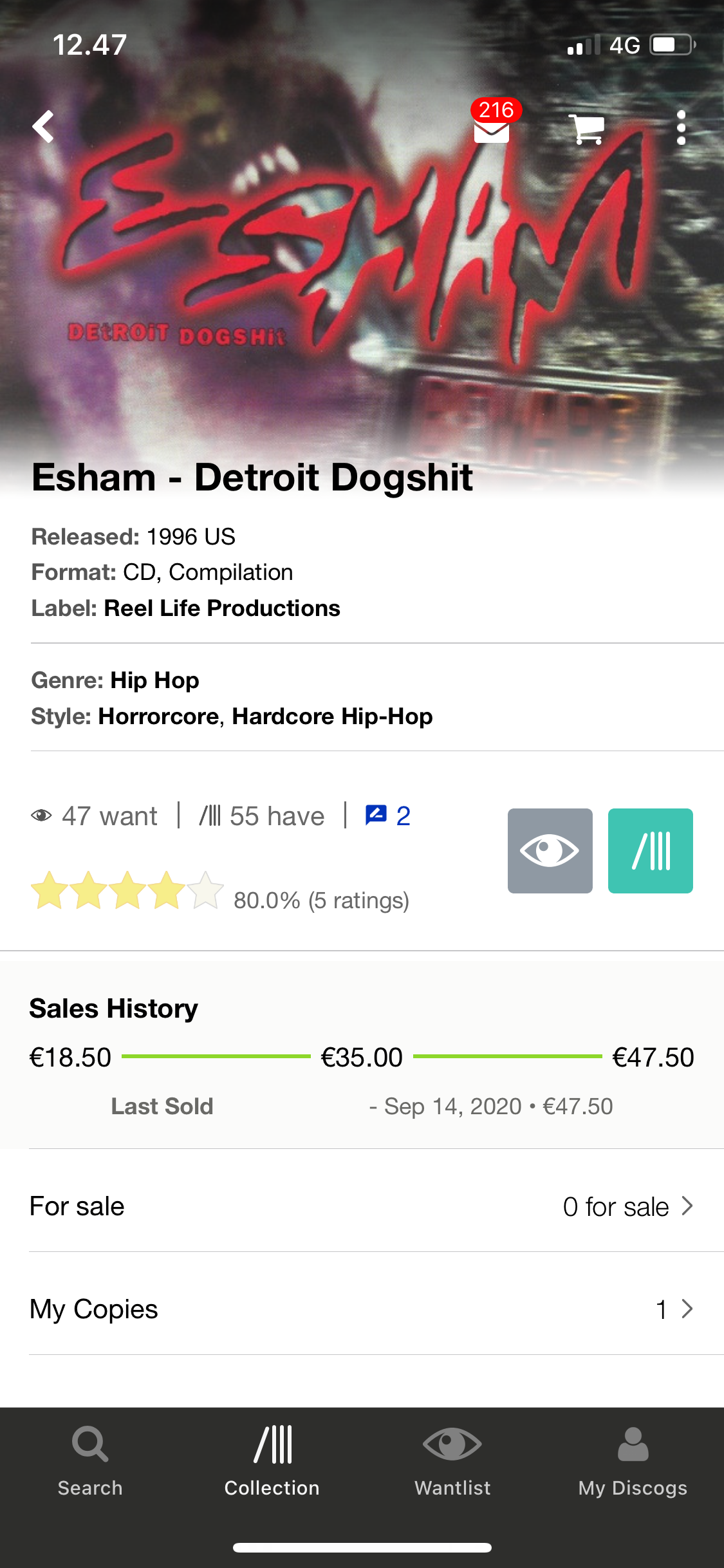The image size is (724, 1568).
Task: Open the shopping cart
Action: coord(586,129)
